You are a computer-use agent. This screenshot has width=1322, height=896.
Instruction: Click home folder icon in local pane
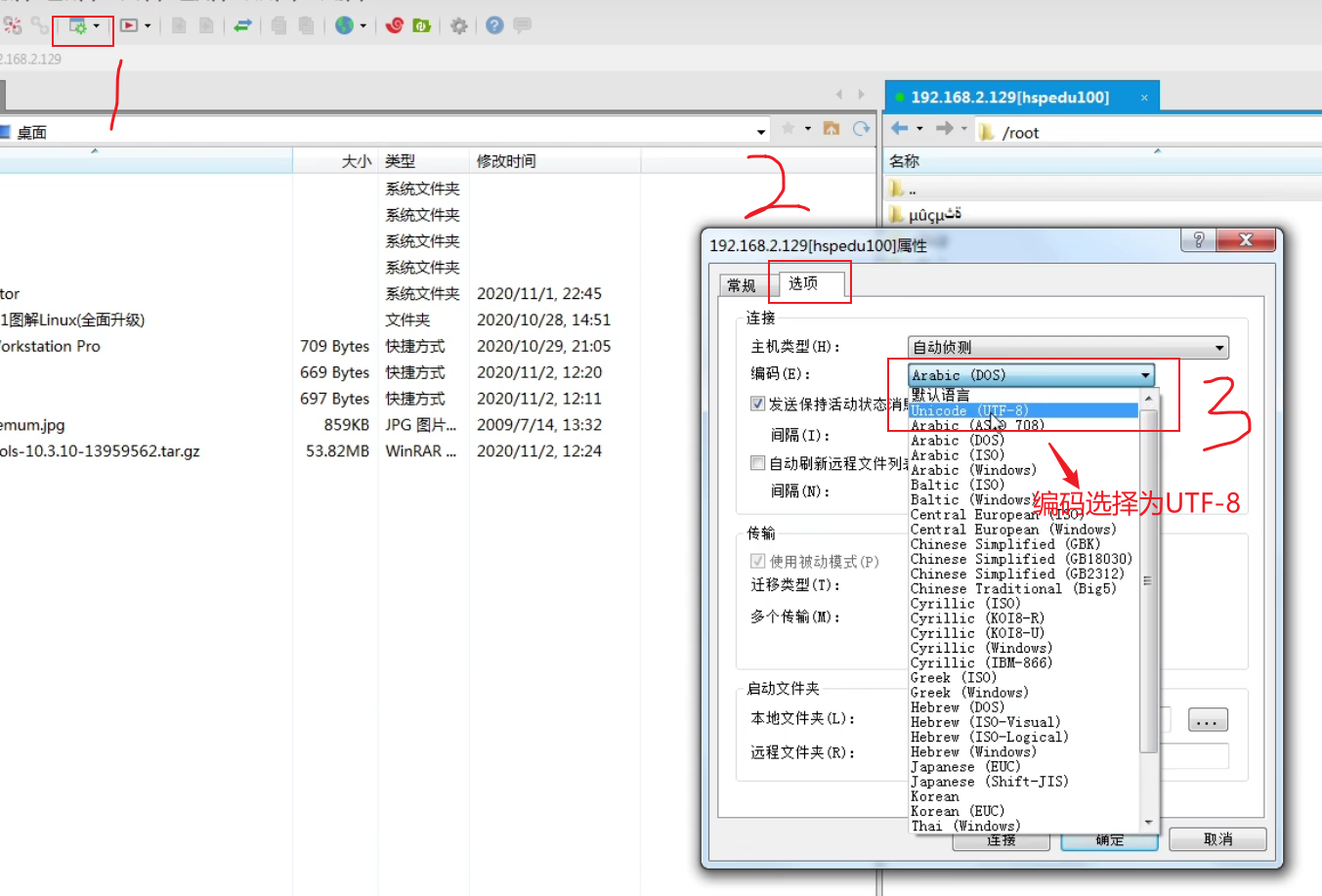[x=832, y=129]
